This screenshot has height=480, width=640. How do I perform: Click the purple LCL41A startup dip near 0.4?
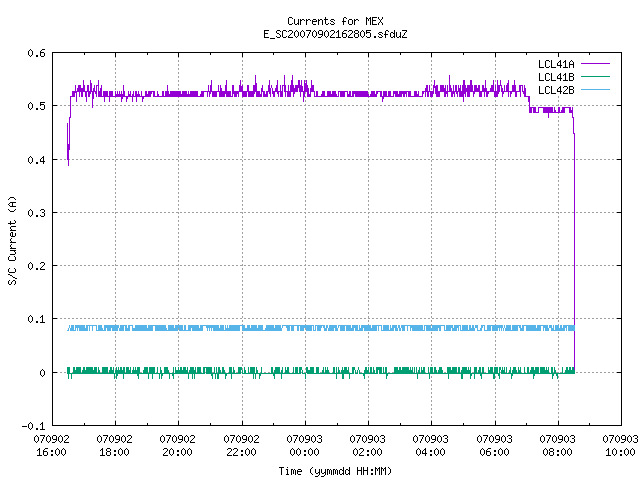69,144
